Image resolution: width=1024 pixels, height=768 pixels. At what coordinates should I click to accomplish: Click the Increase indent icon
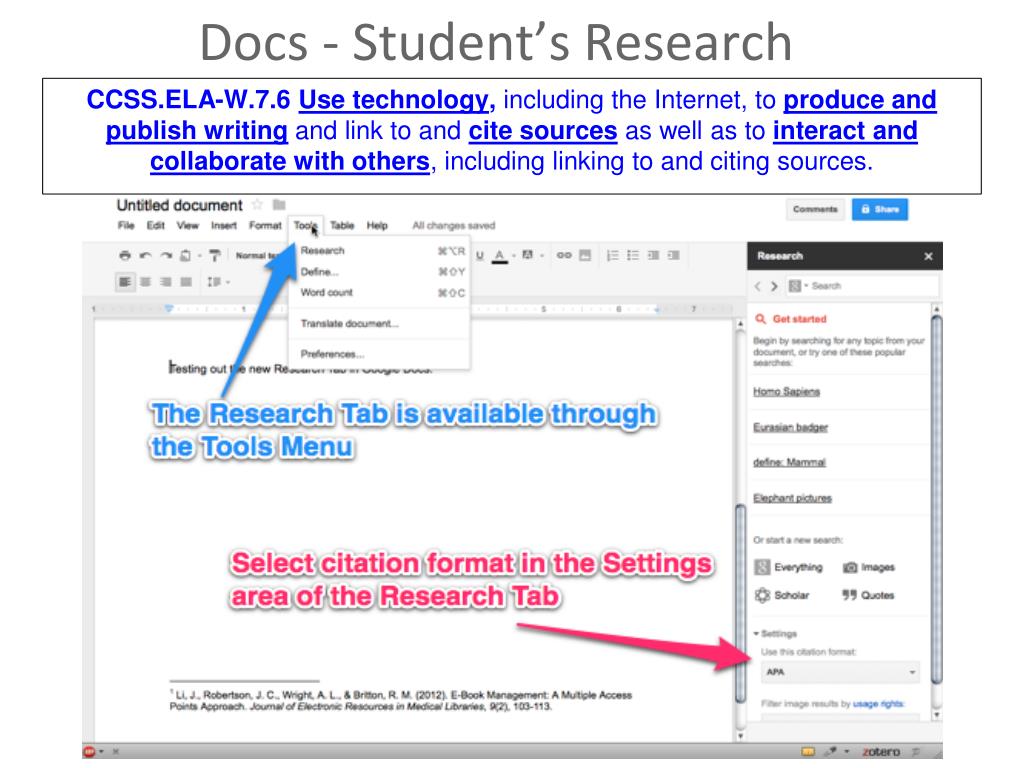pyautogui.click(x=673, y=255)
